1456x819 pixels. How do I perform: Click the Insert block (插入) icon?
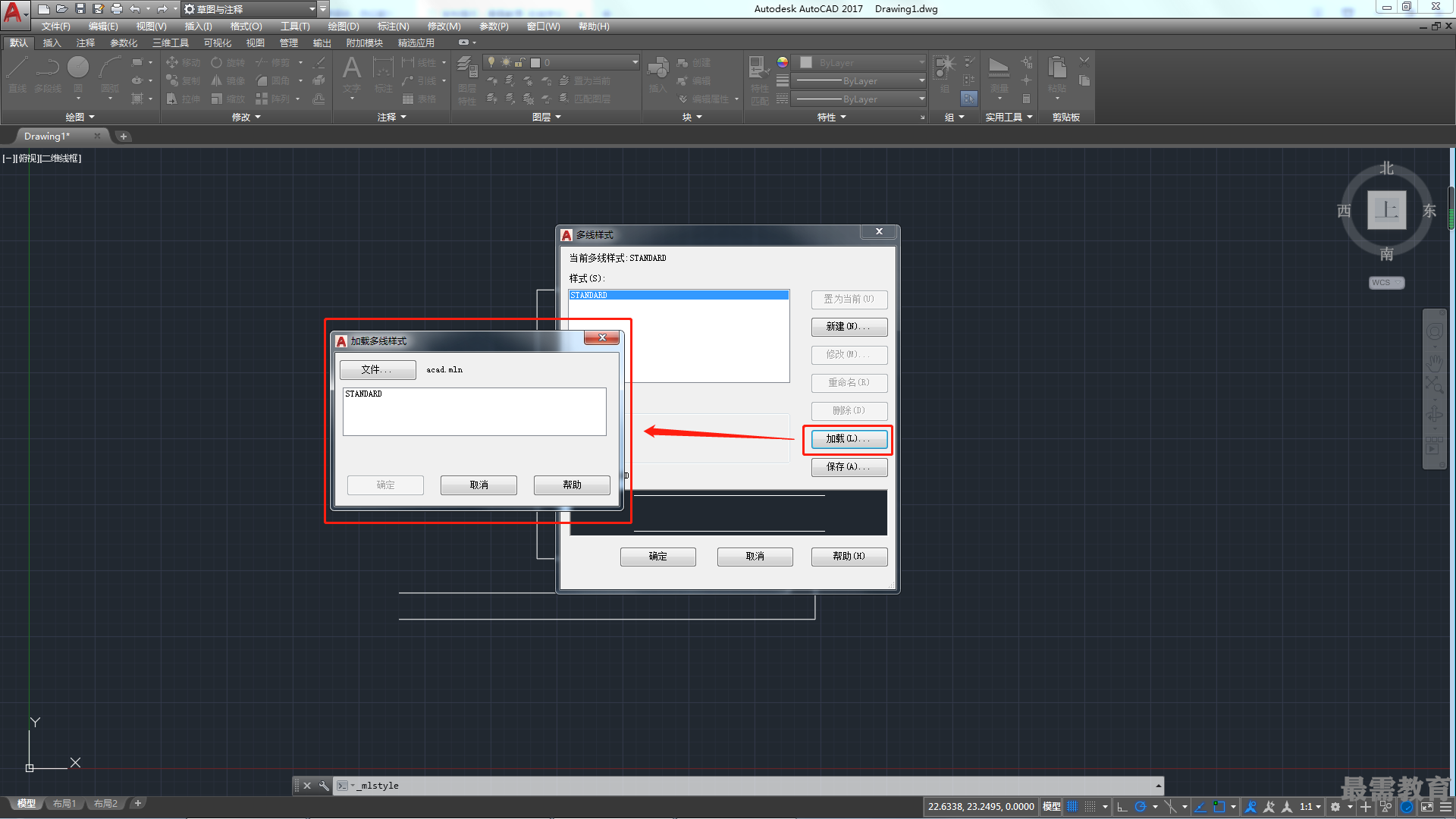point(657,74)
